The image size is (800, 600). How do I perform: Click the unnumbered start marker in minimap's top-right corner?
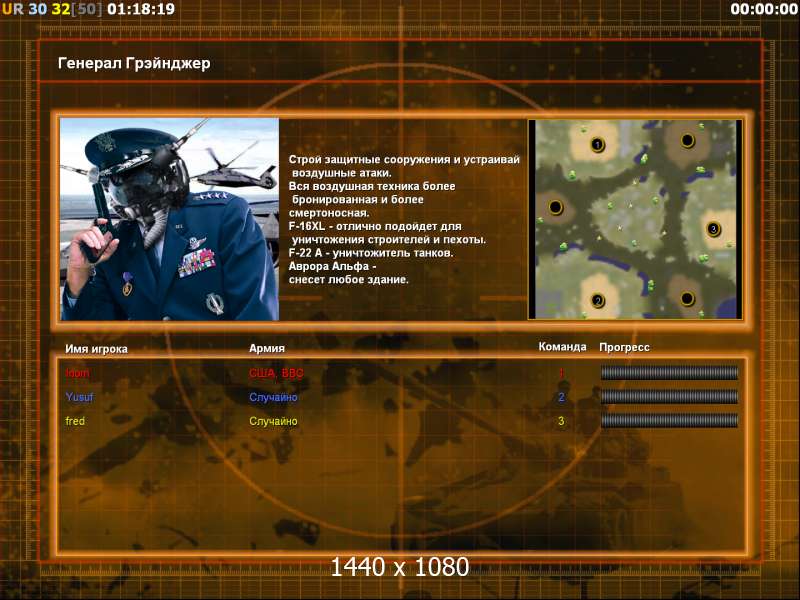pos(687,140)
